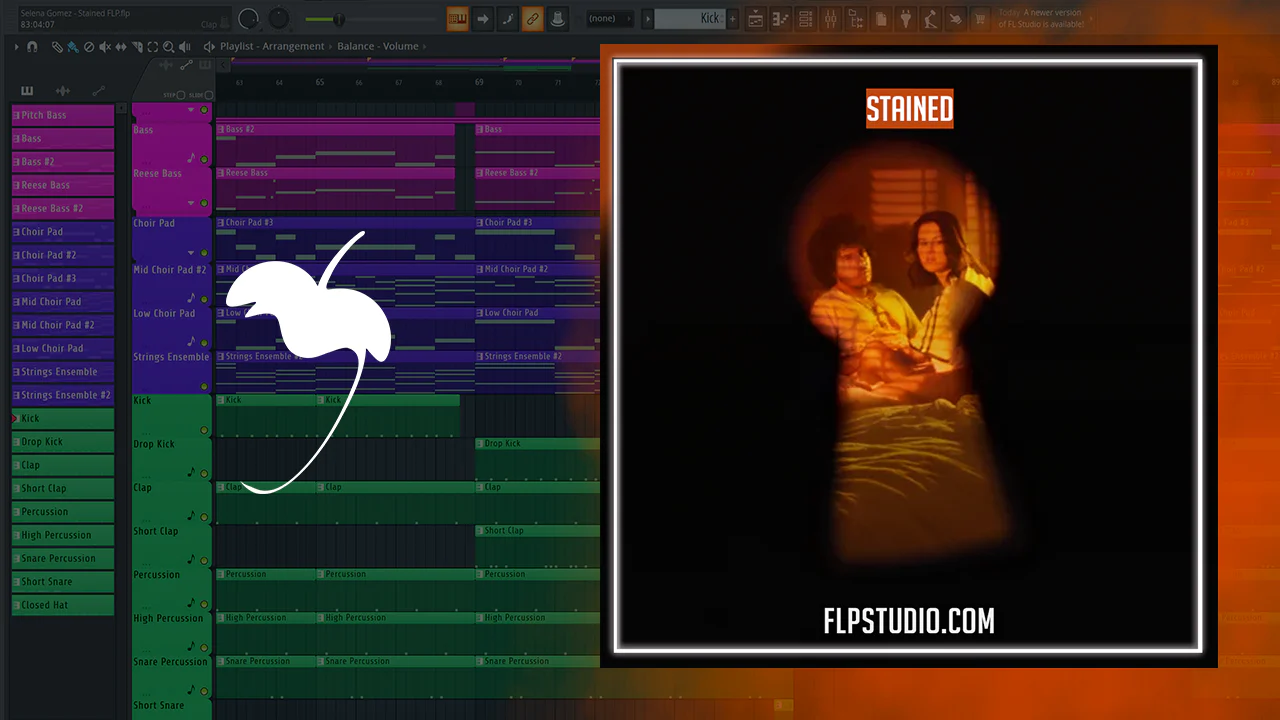The height and width of the screenshot is (720, 1280).
Task: Show audio clips tab in picker panel
Action: coord(63,91)
